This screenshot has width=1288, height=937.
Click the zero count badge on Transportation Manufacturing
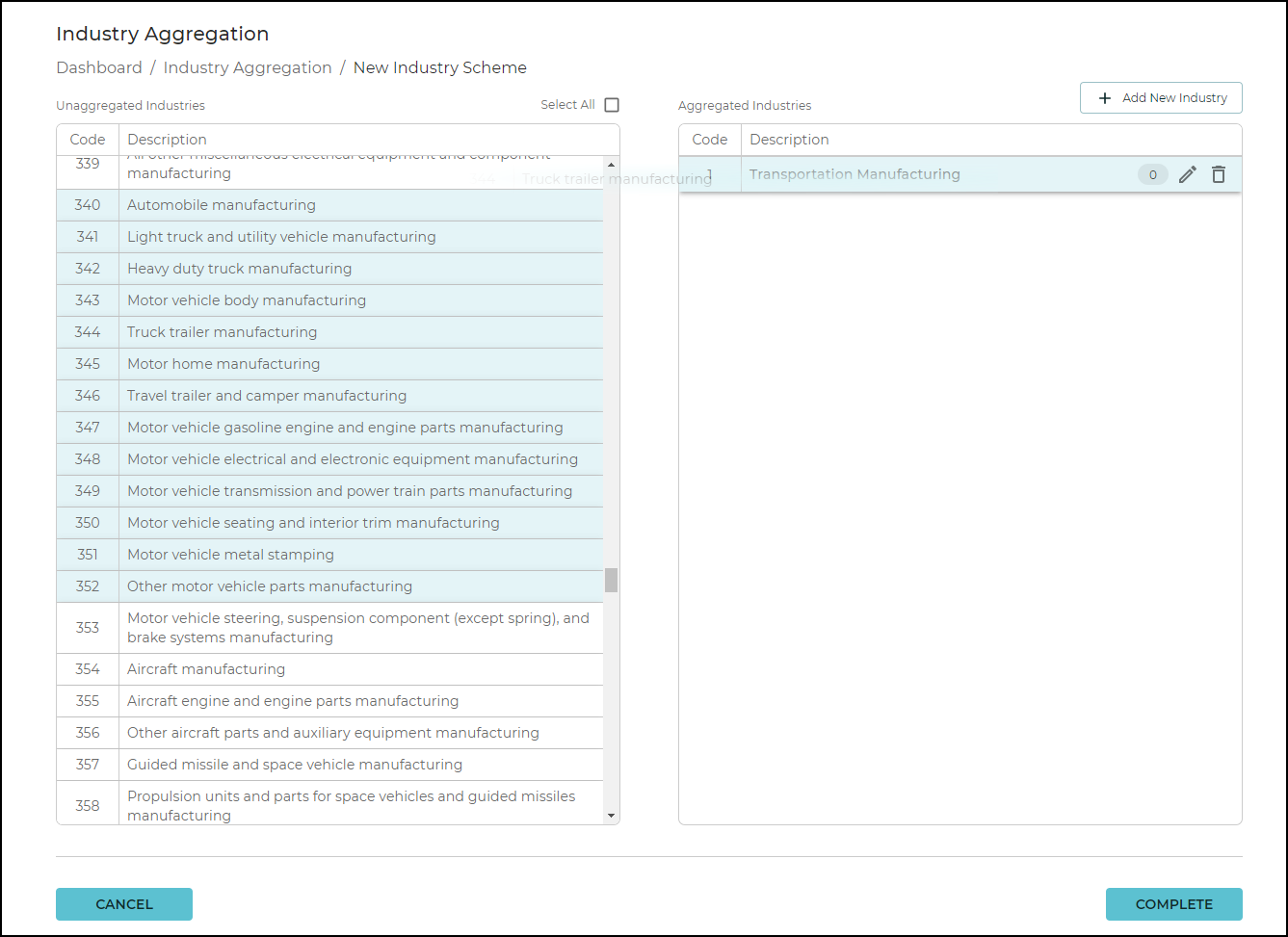(x=1153, y=174)
